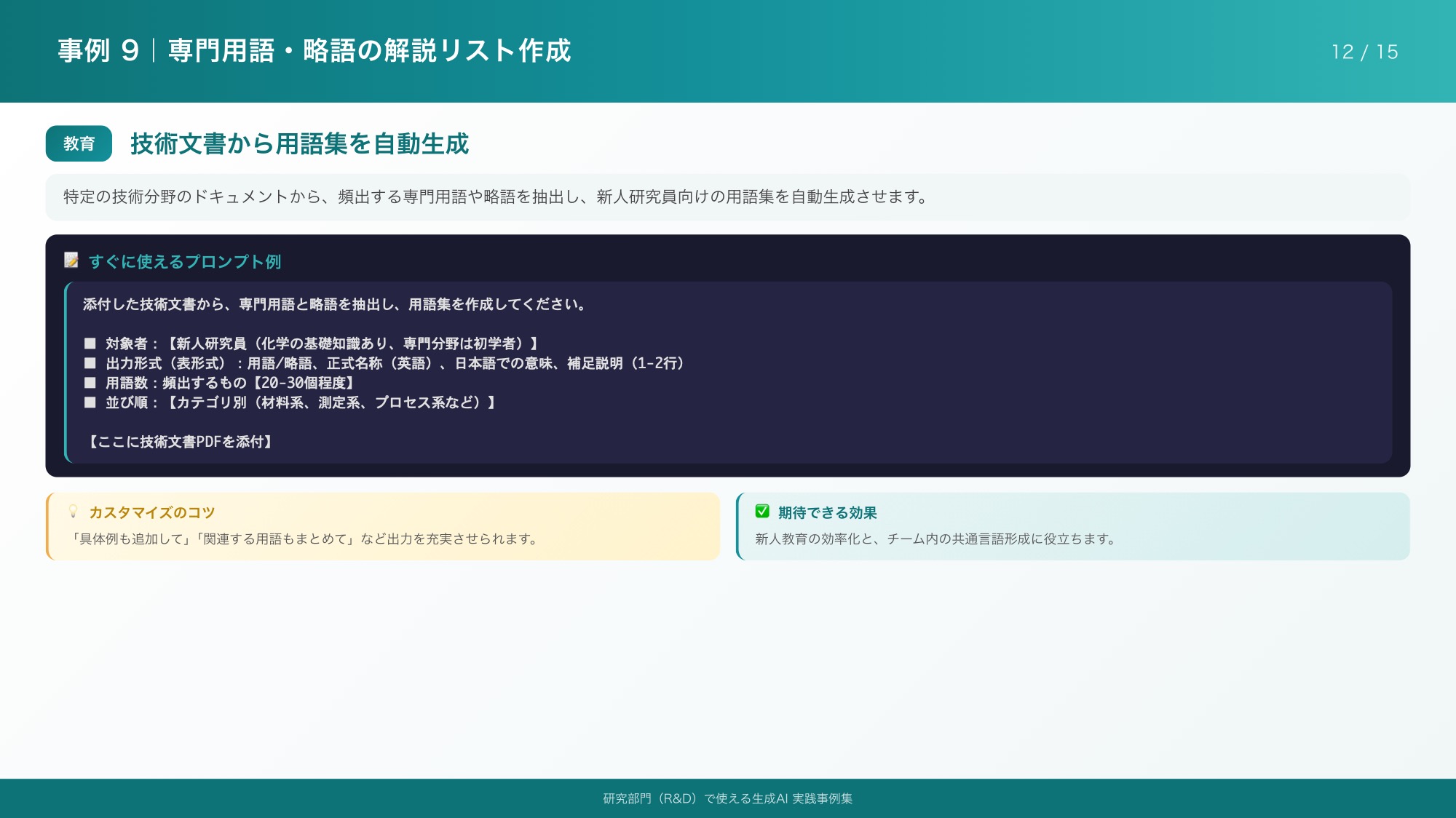Click the green checkmark icon beside 期待できる効果
The width and height of the screenshot is (1456, 818).
pos(762,512)
